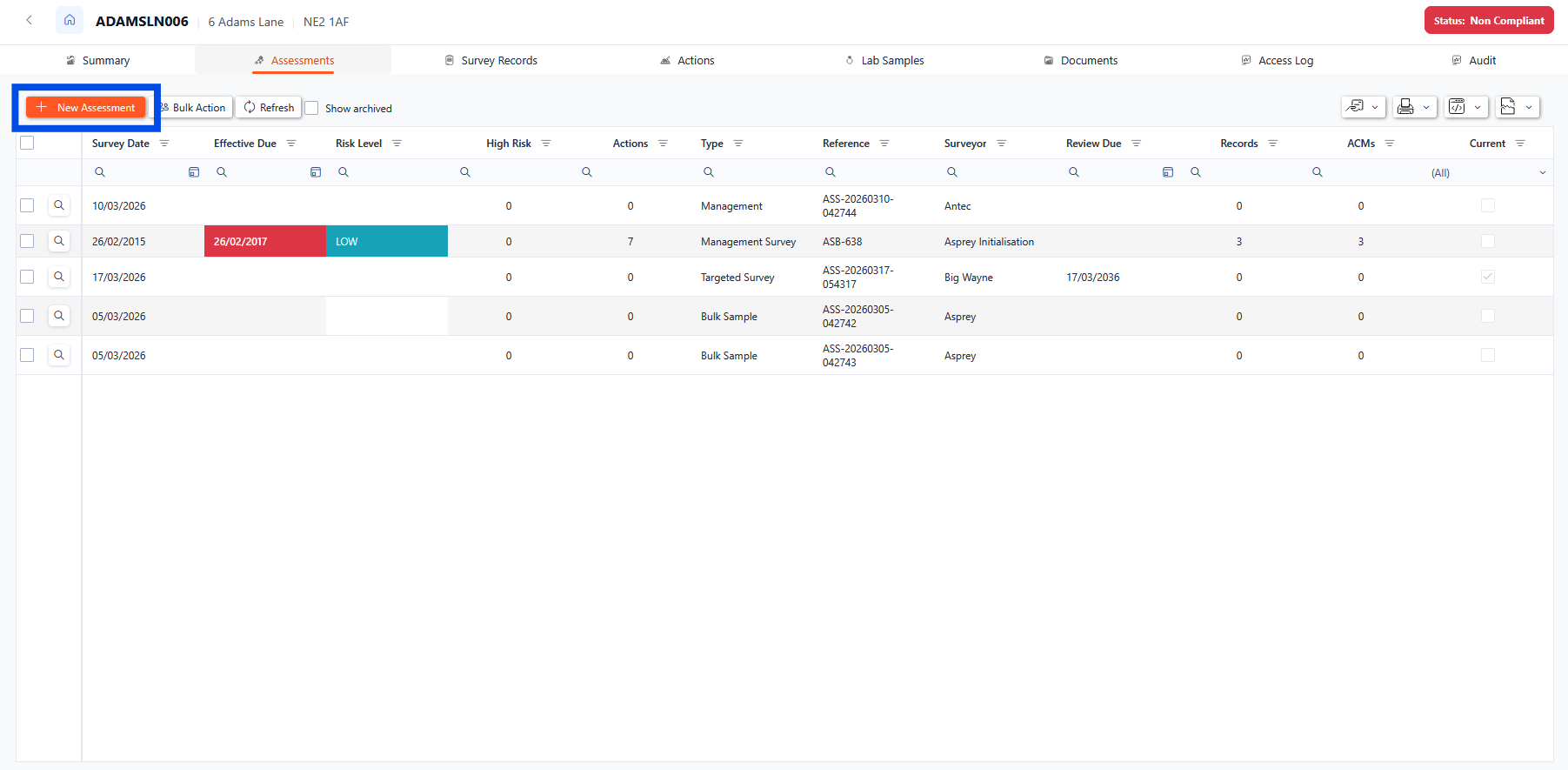
Task: Open the printer icon menu
Action: click(x=1413, y=107)
